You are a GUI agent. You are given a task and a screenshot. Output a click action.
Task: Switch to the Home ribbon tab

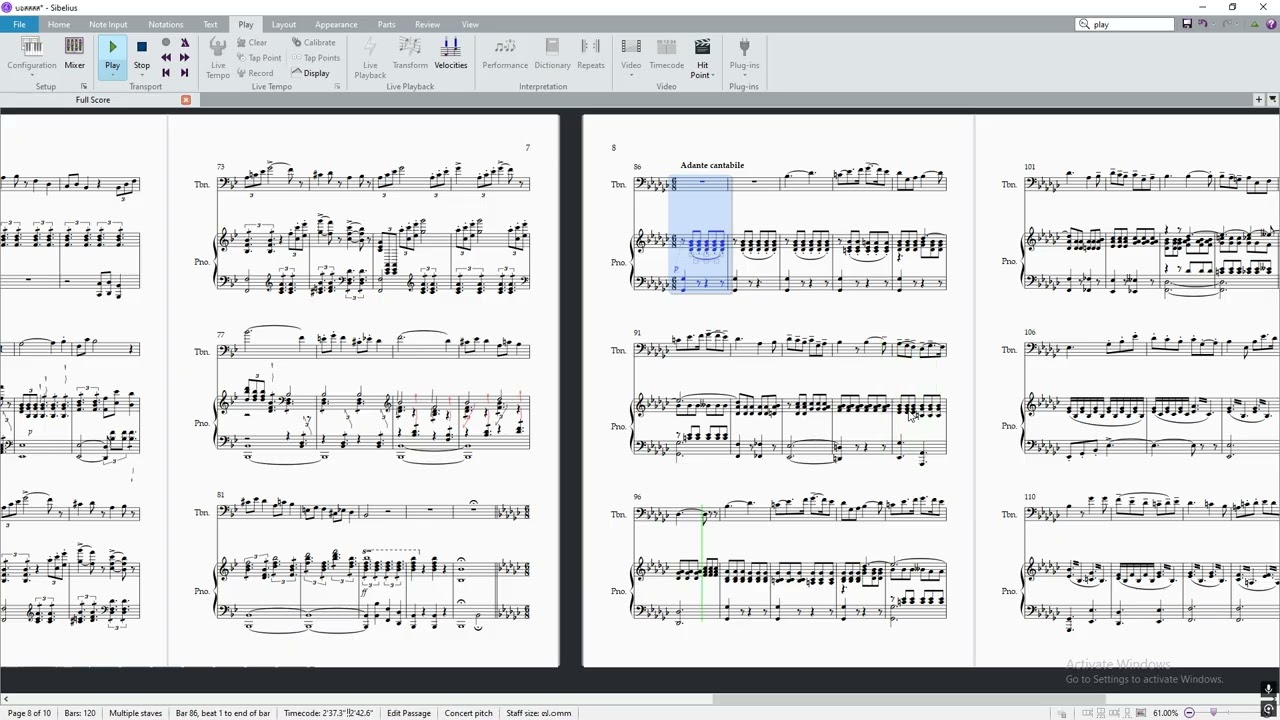click(x=59, y=24)
